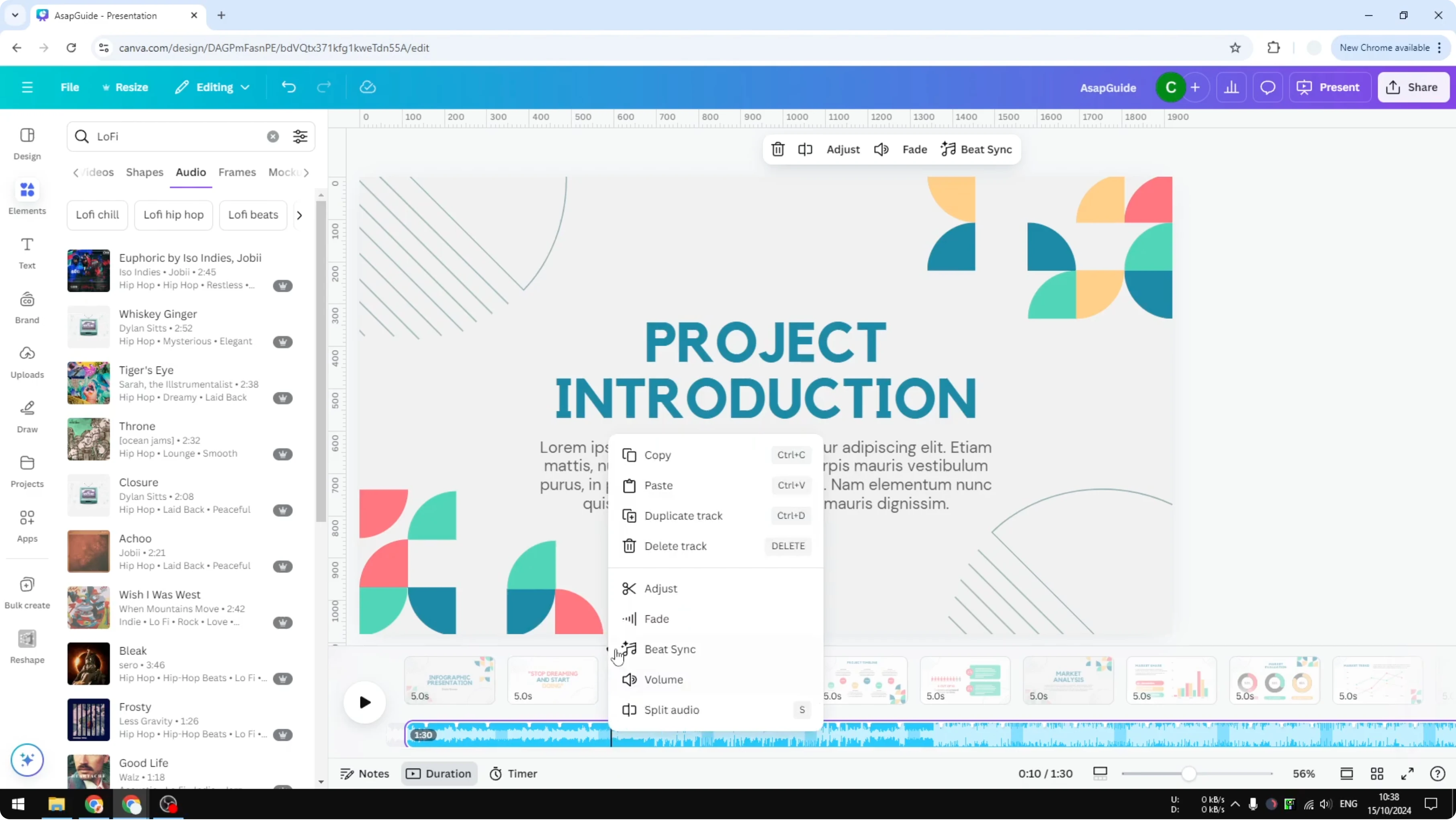The height and width of the screenshot is (820, 1456).
Task: Expand more Lofi genre suggestions chevron
Action: click(300, 215)
